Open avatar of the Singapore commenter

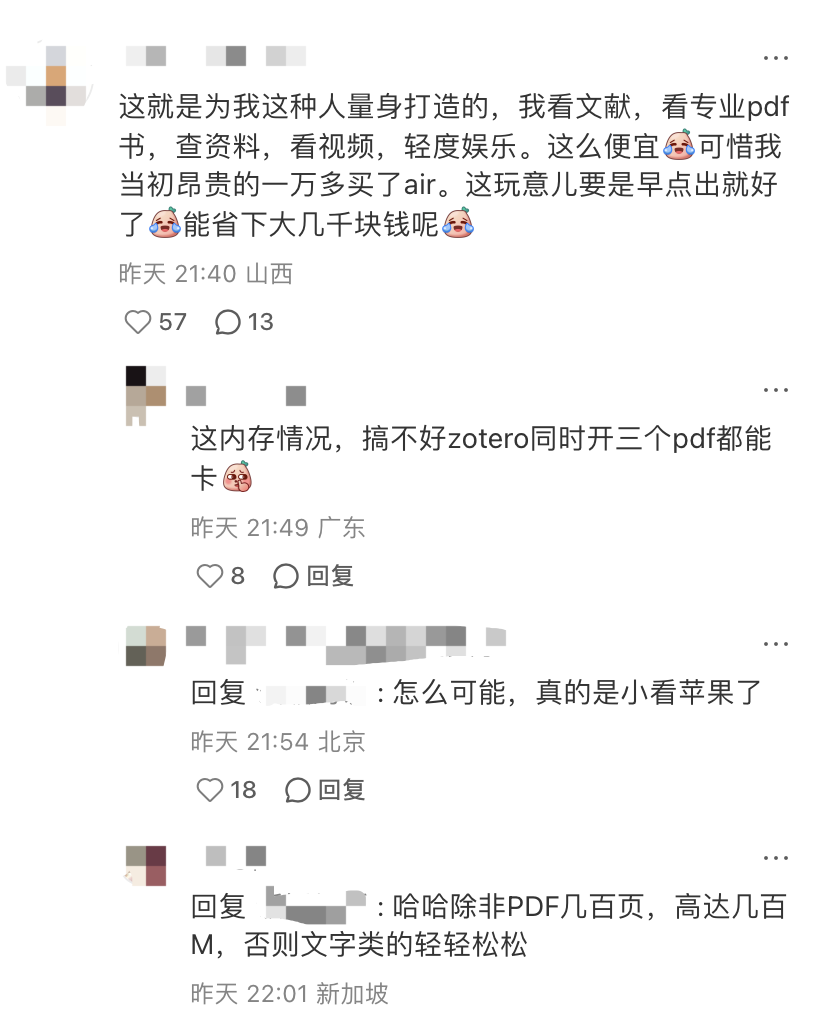coord(146,866)
